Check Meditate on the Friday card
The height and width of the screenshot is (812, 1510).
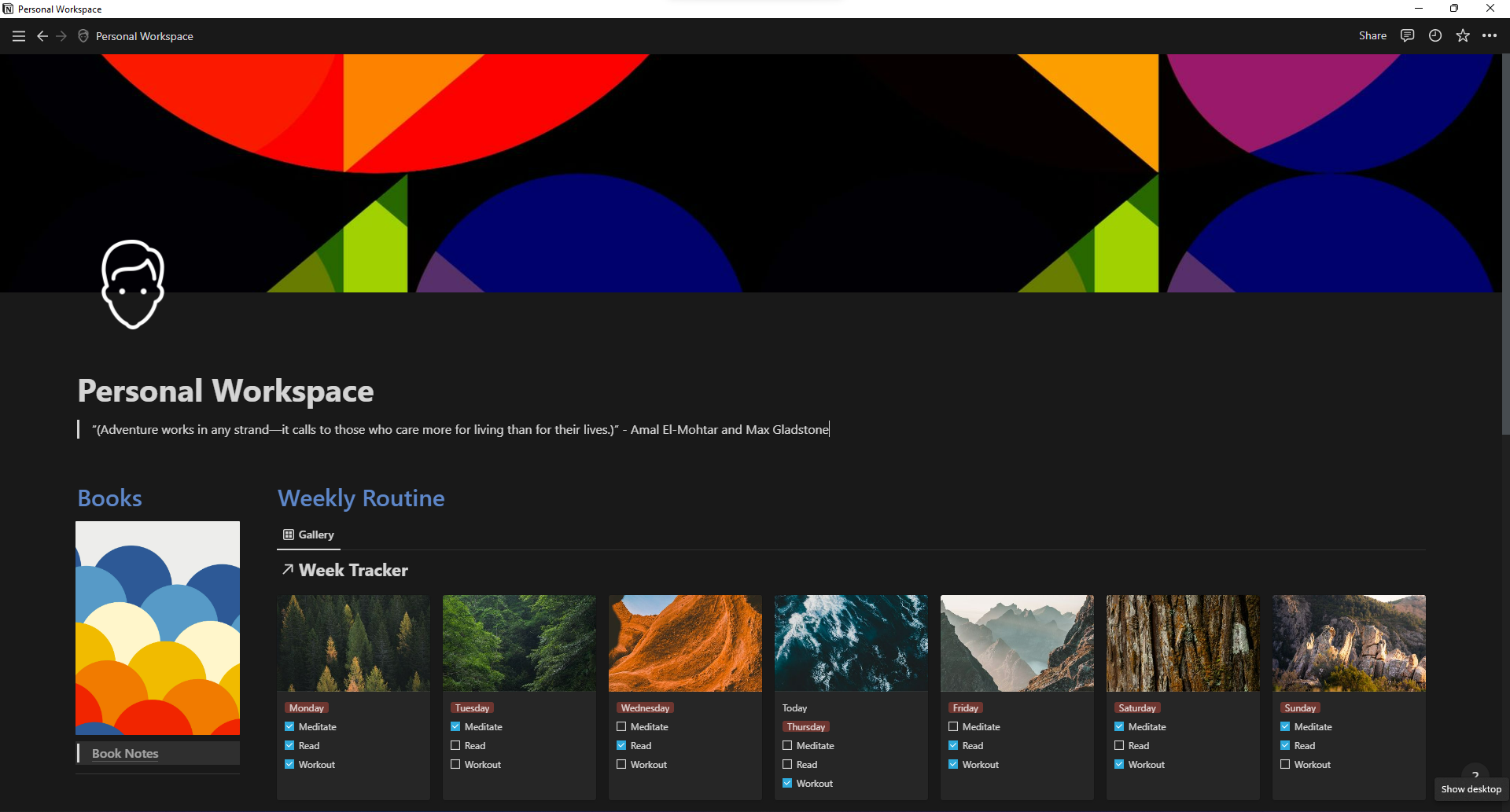953,727
